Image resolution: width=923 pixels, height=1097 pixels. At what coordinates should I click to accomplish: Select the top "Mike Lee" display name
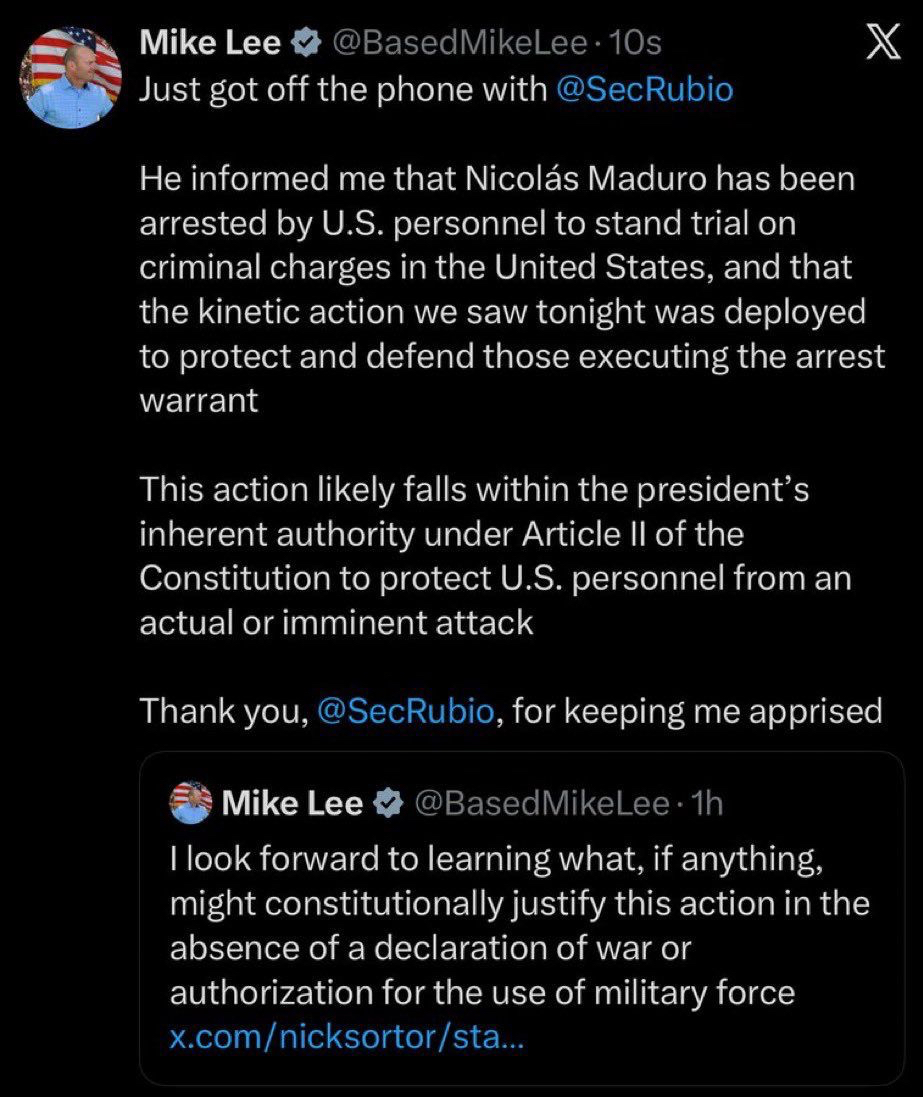210,42
